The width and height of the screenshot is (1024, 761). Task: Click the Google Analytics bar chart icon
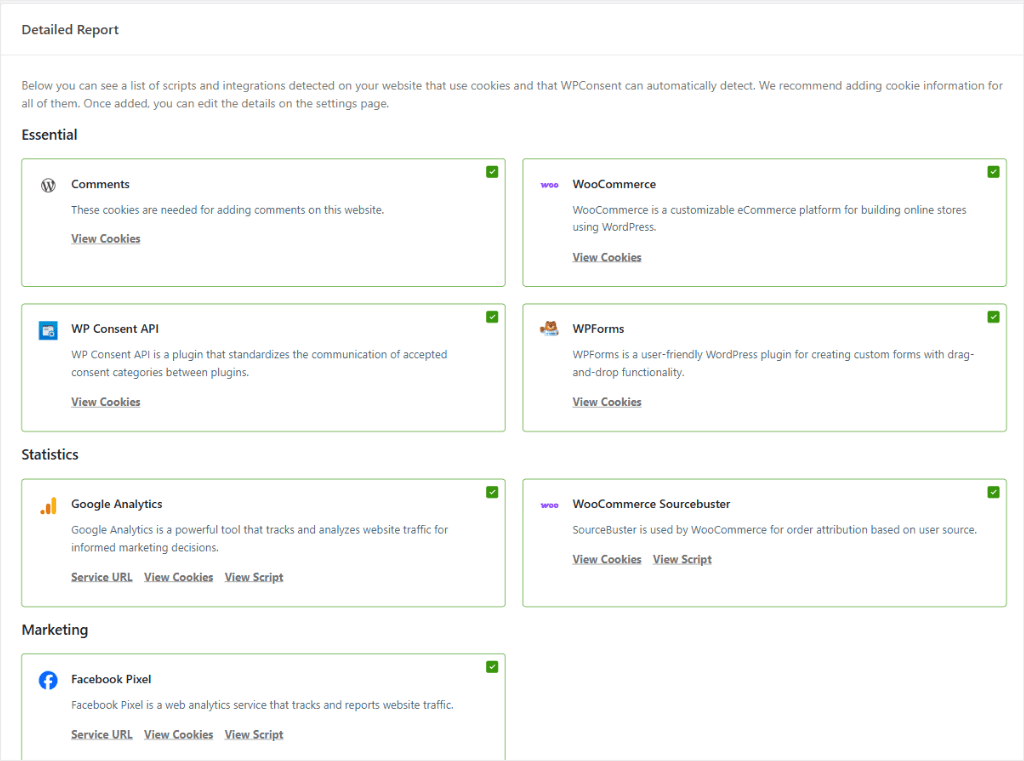[48, 506]
